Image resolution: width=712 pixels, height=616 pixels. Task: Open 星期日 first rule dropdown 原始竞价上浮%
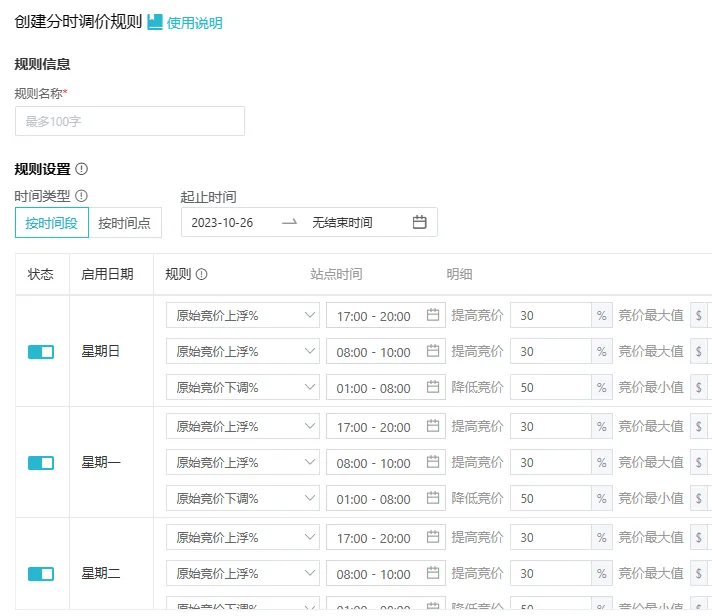pos(243,315)
